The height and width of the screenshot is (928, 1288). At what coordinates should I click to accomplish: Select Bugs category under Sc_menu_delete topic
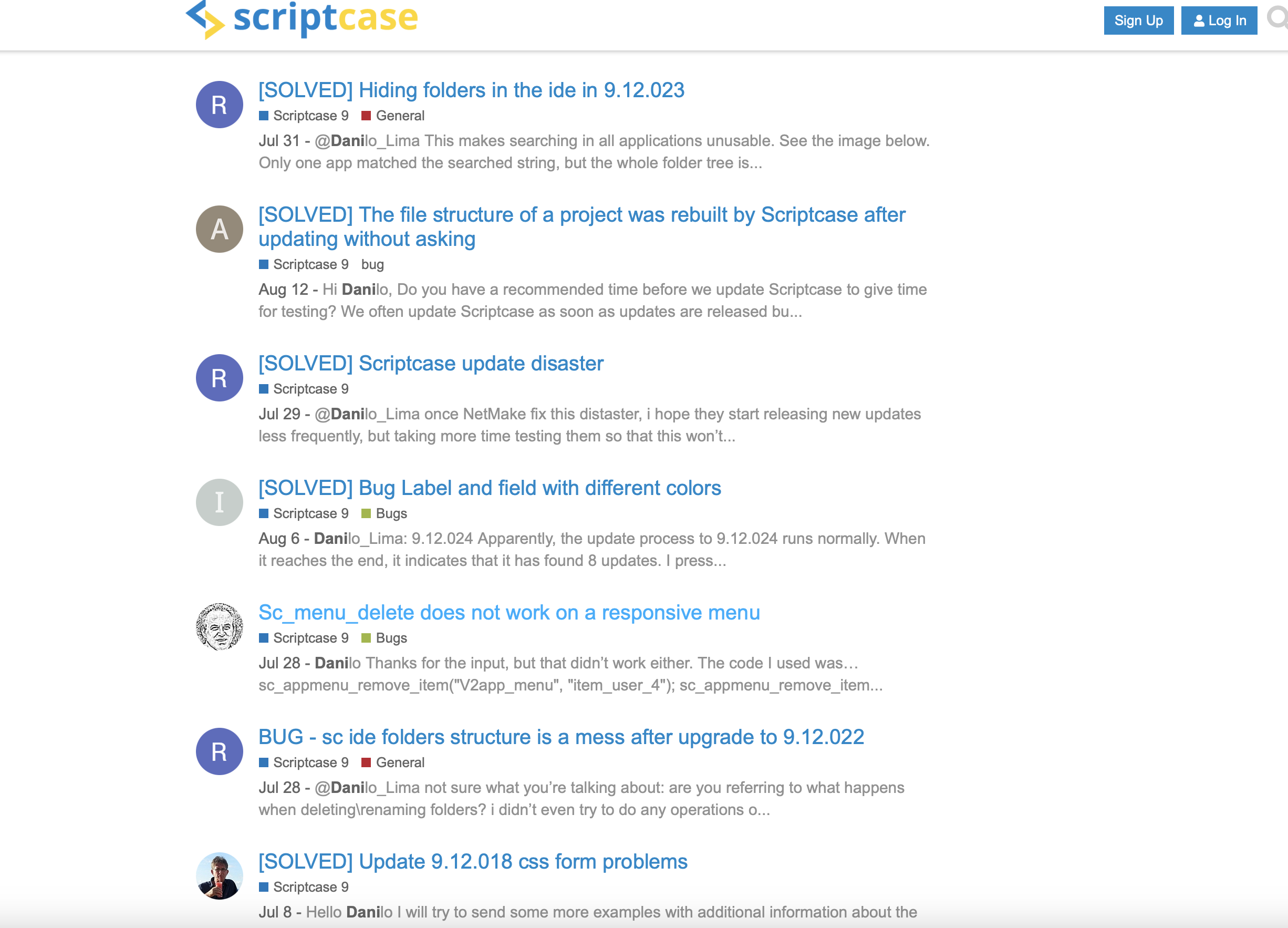click(x=391, y=638)
